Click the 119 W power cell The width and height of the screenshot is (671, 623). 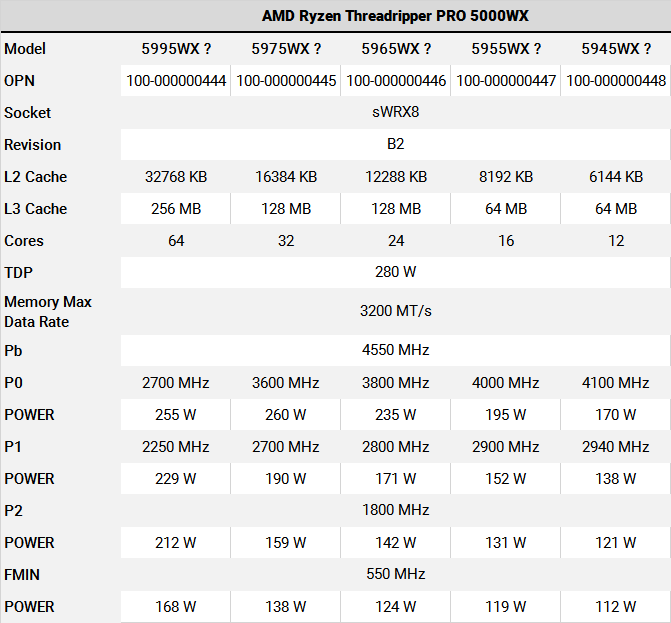point(506,607)
